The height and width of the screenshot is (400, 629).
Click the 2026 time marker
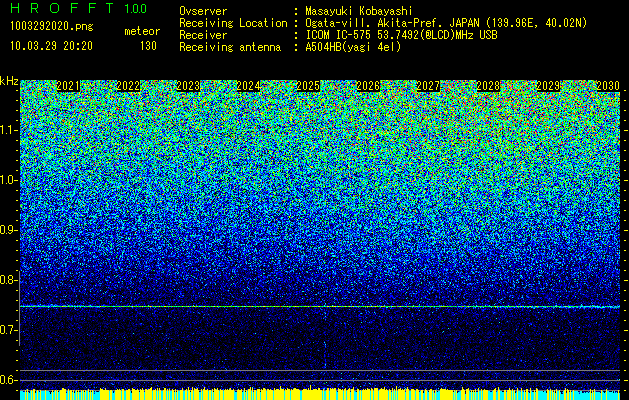[x=368, y=86]
